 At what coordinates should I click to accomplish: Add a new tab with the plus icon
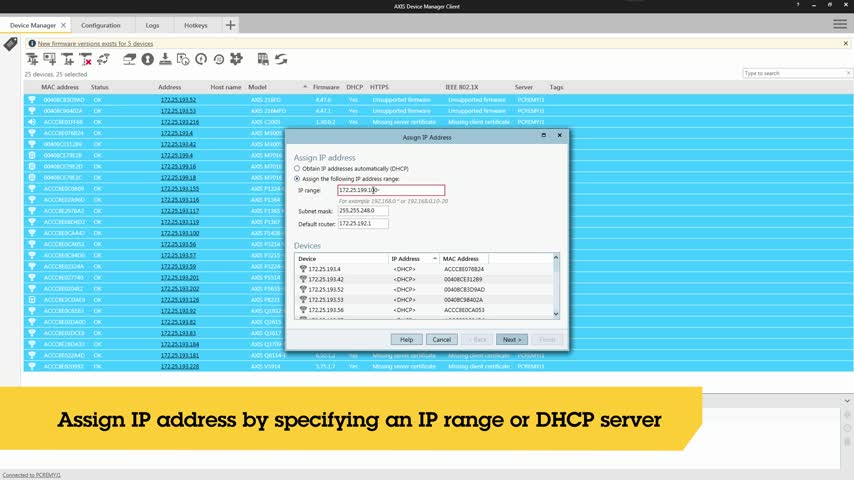coord(230,25)
